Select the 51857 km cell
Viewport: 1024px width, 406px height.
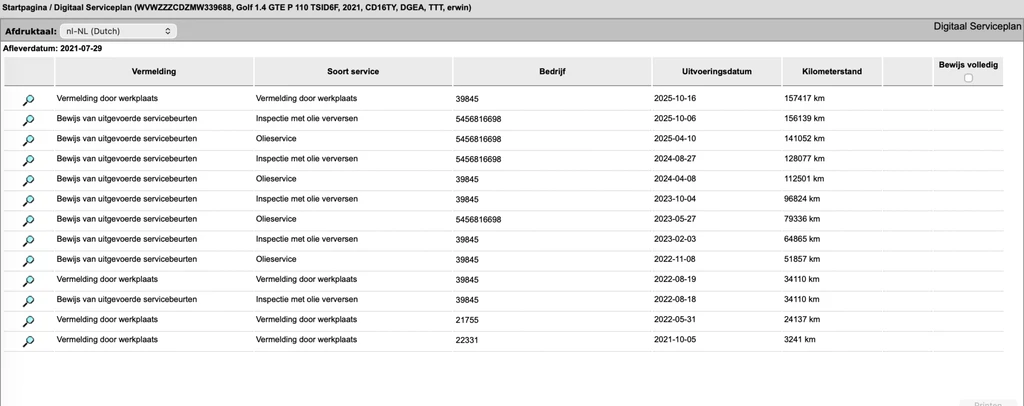(802, 259)
